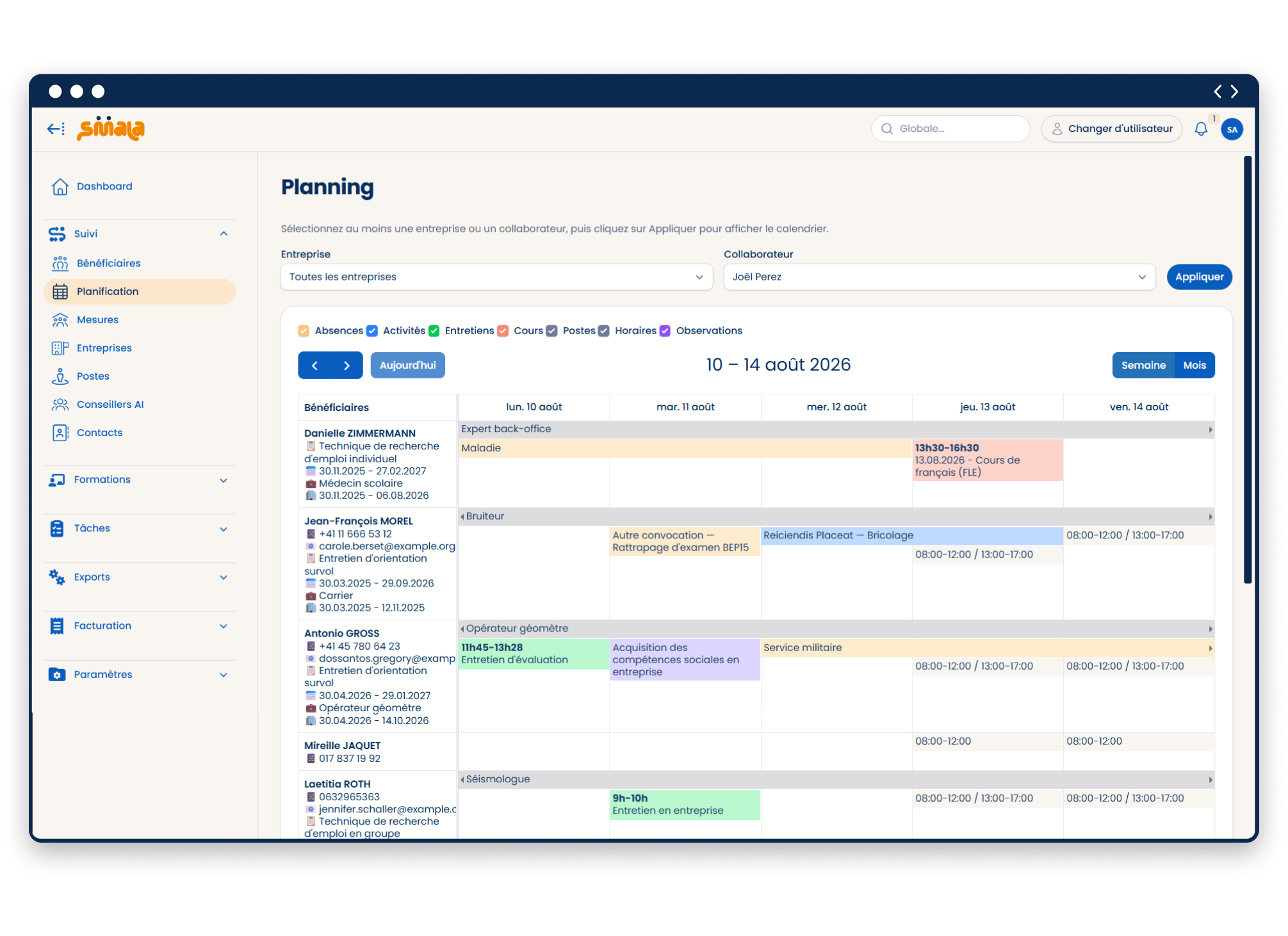Switch to the Semaine view
Screen dimensions: 1288x936
(x=1143, y=366)
